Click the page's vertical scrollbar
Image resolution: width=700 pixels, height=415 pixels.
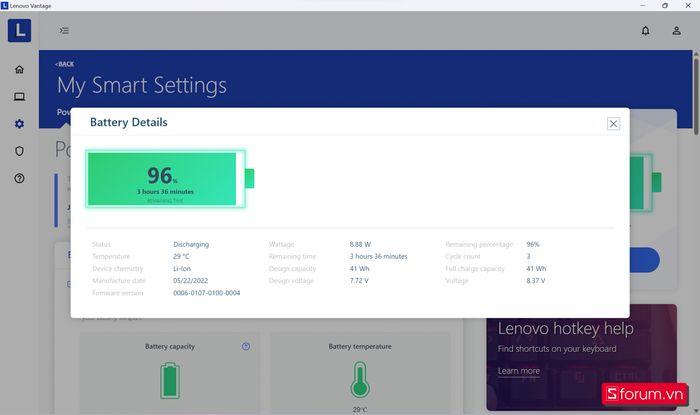coord(696,200)
